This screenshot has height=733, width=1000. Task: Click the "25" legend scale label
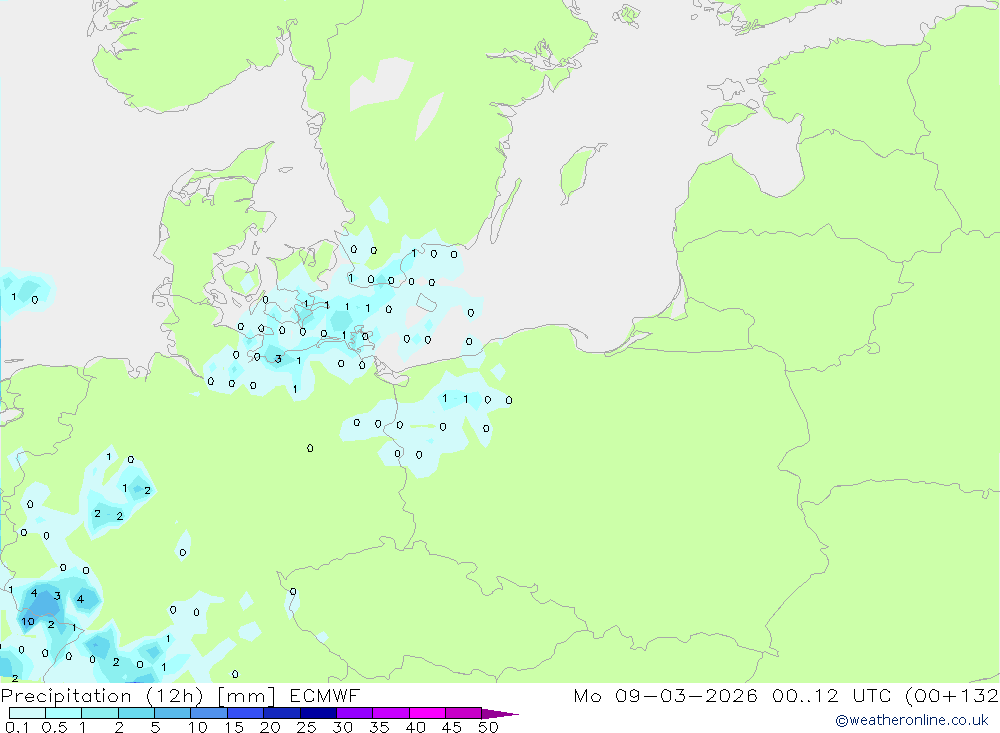tap(306, 727)
